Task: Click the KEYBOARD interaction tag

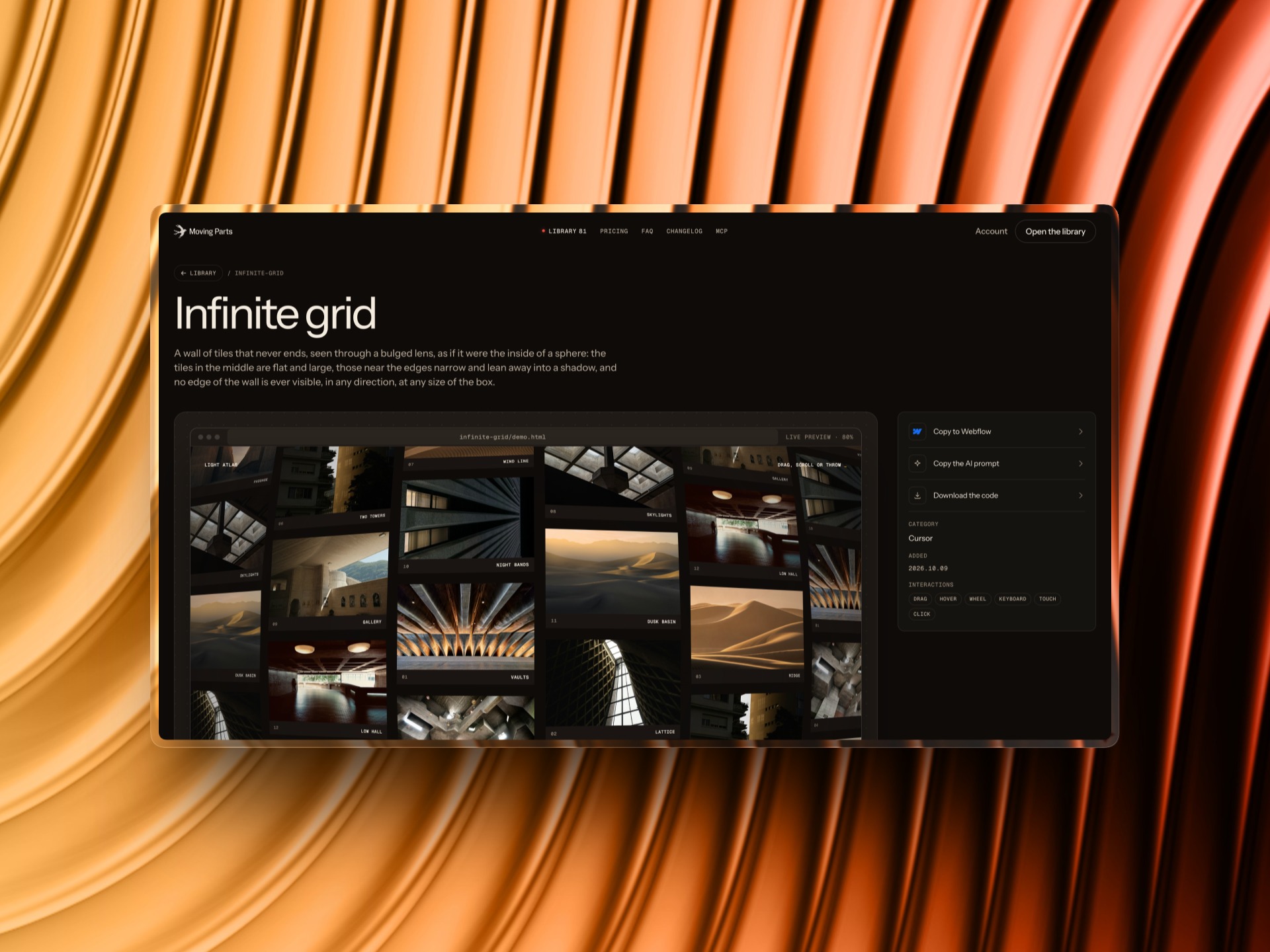Action: point(1013,599)
